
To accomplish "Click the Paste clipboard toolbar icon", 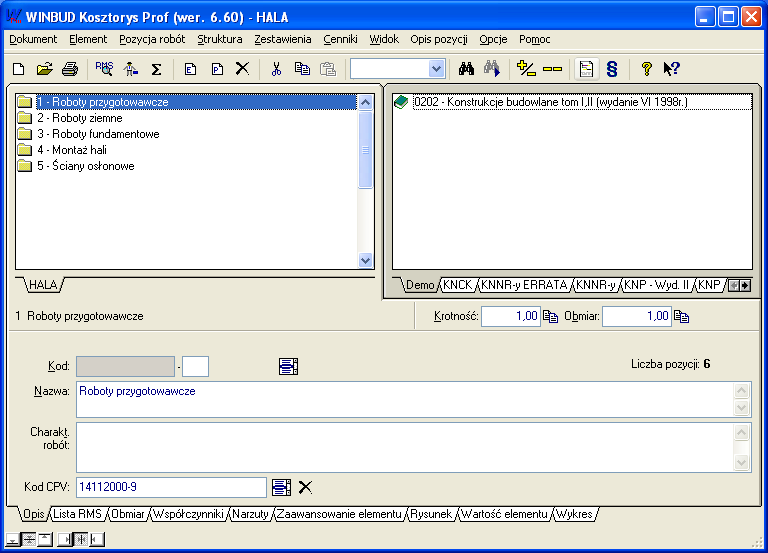I will (328, 69).
